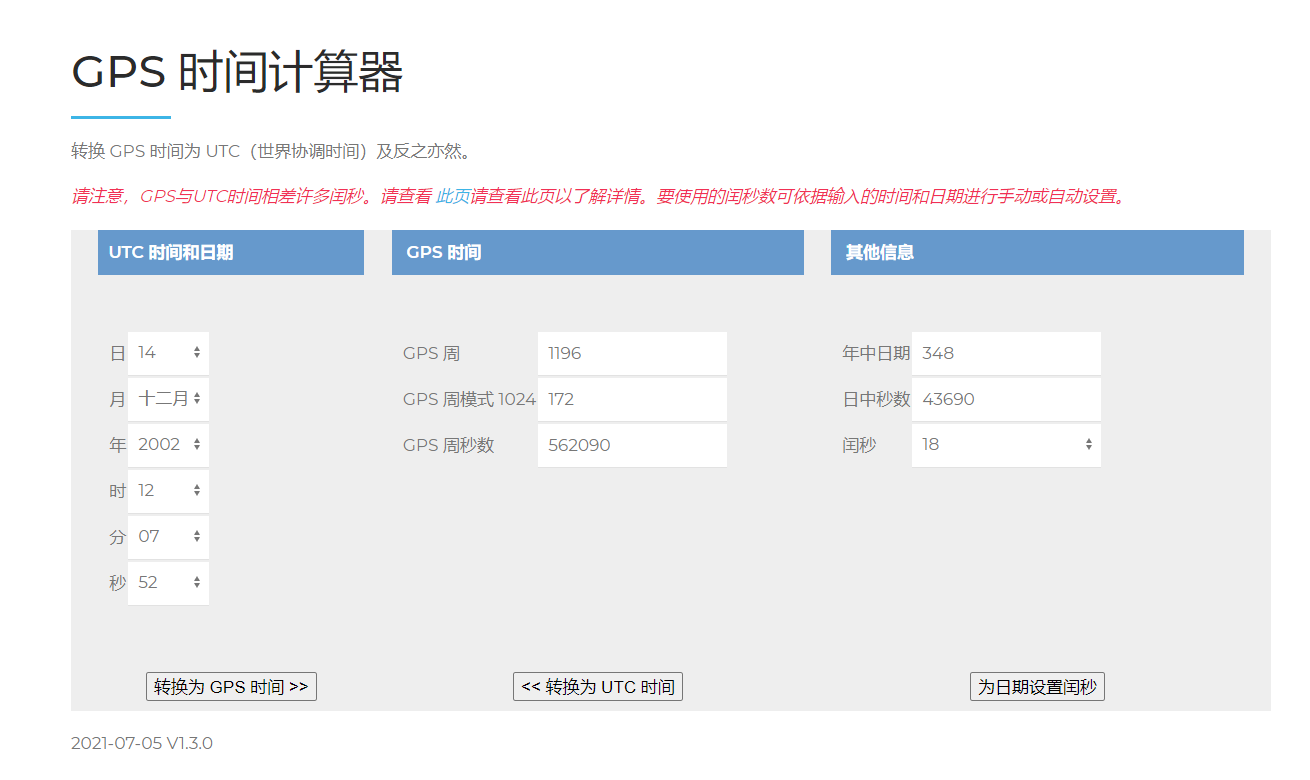Open the 月 dropdown showing 十二月
1310x780 pixels.
coord(168,398)
